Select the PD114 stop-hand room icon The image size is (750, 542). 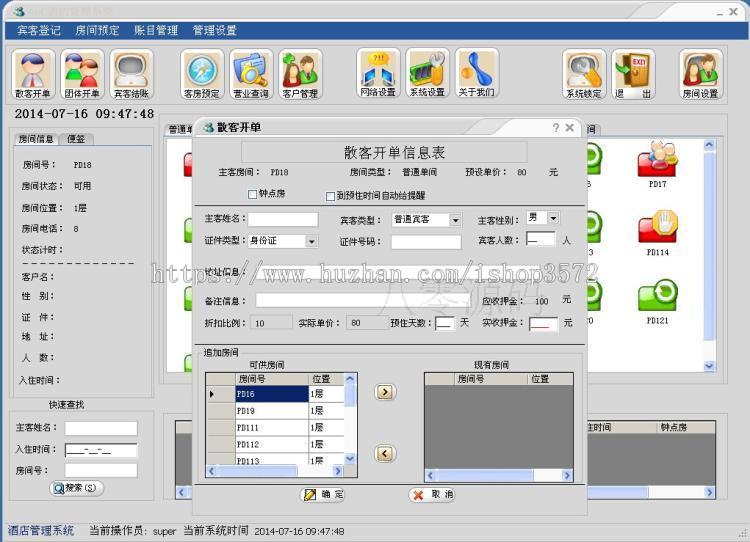(x=658, y=228)
